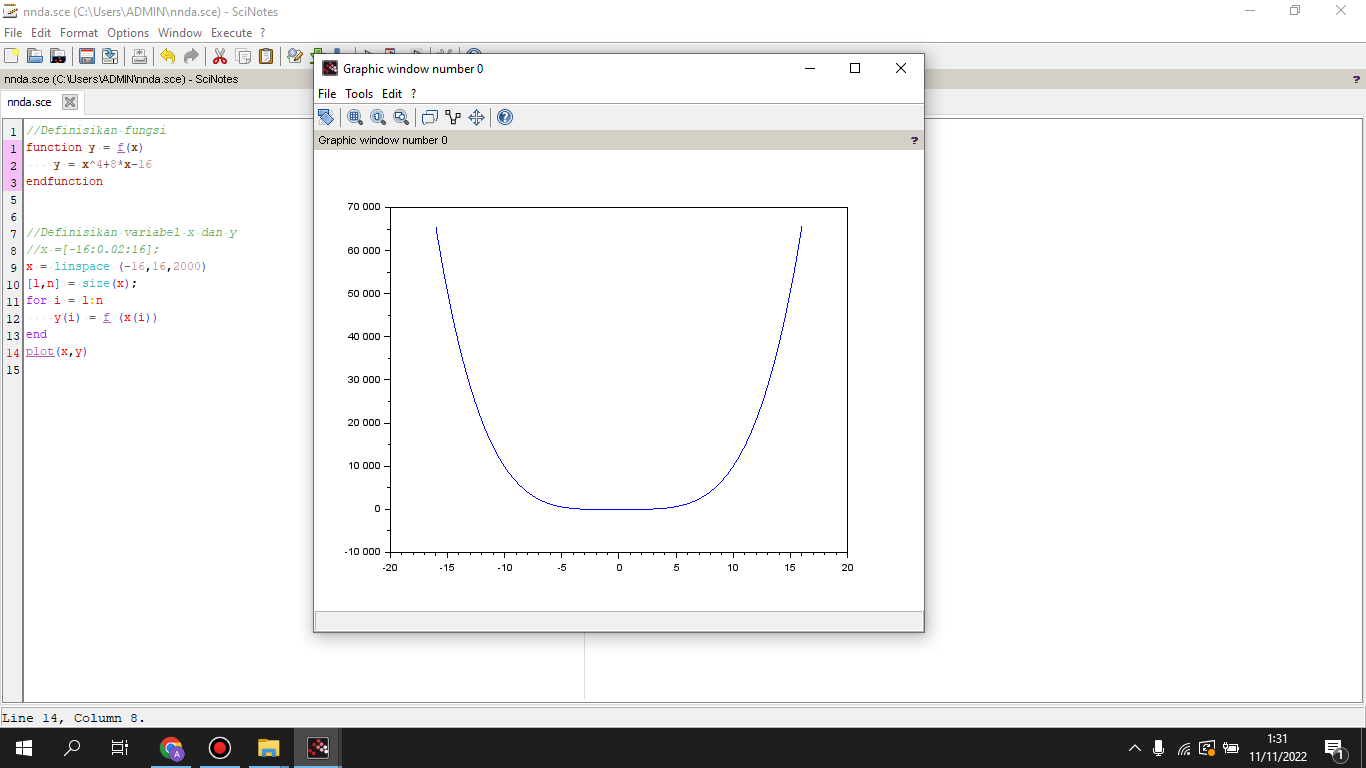Viewport: 1366px width, 768px height.
Task: Click the 'endfunction' code line
Action: tap(64, 181)
